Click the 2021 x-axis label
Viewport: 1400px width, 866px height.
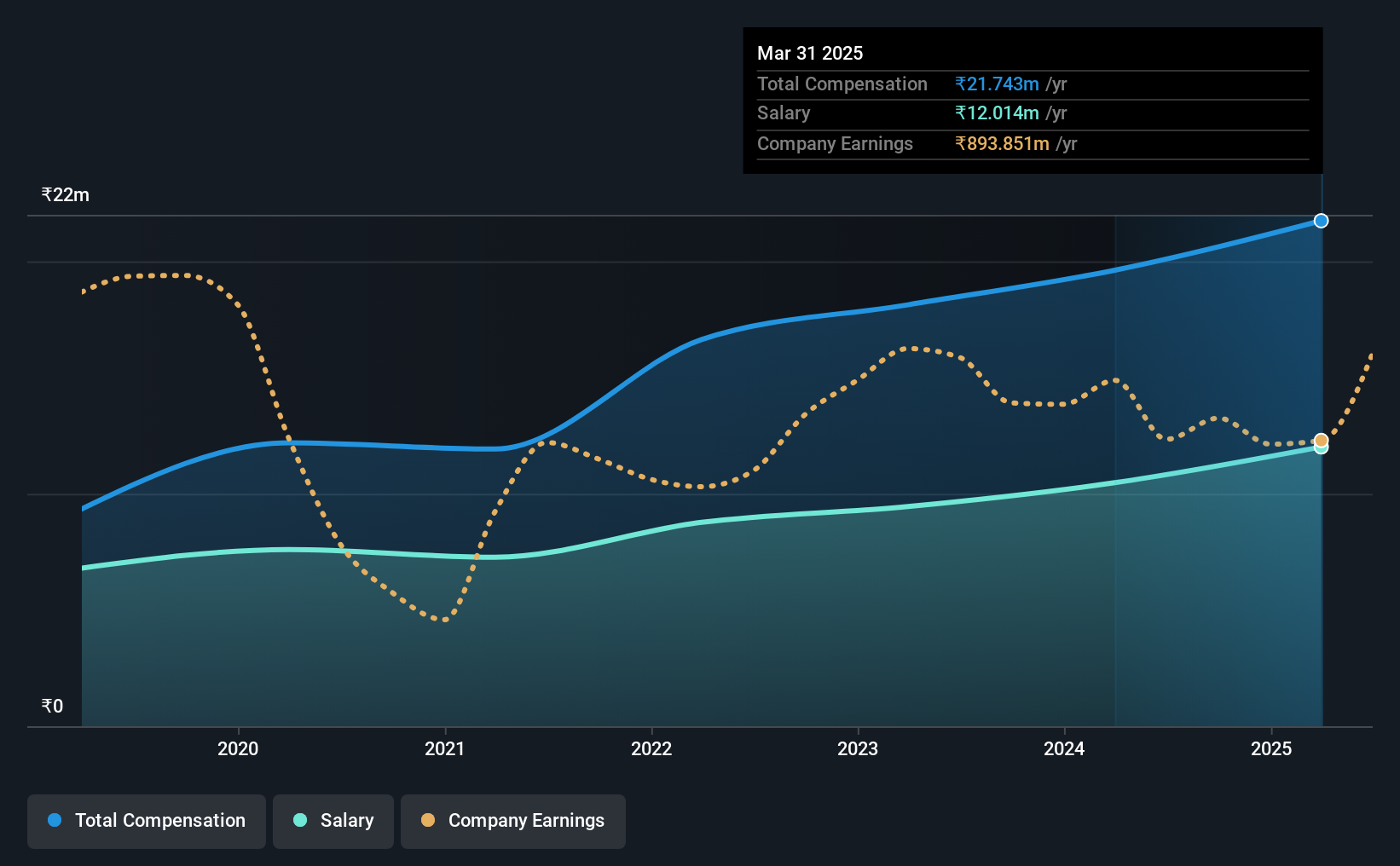click(x=445, y=748)
